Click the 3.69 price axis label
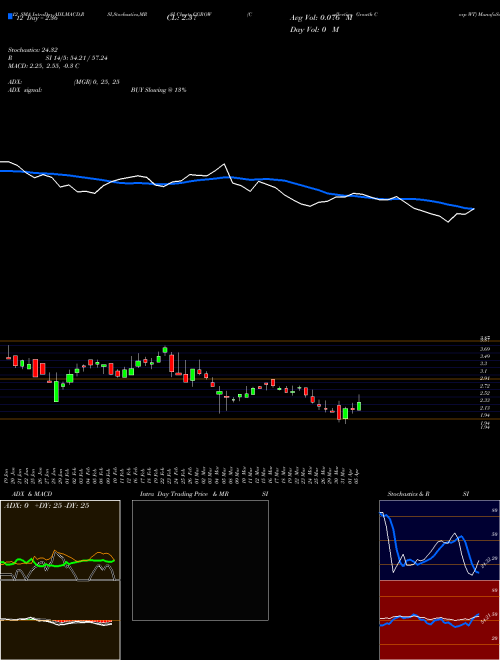This screenshot has height=660, width=500. coord(484,349)
